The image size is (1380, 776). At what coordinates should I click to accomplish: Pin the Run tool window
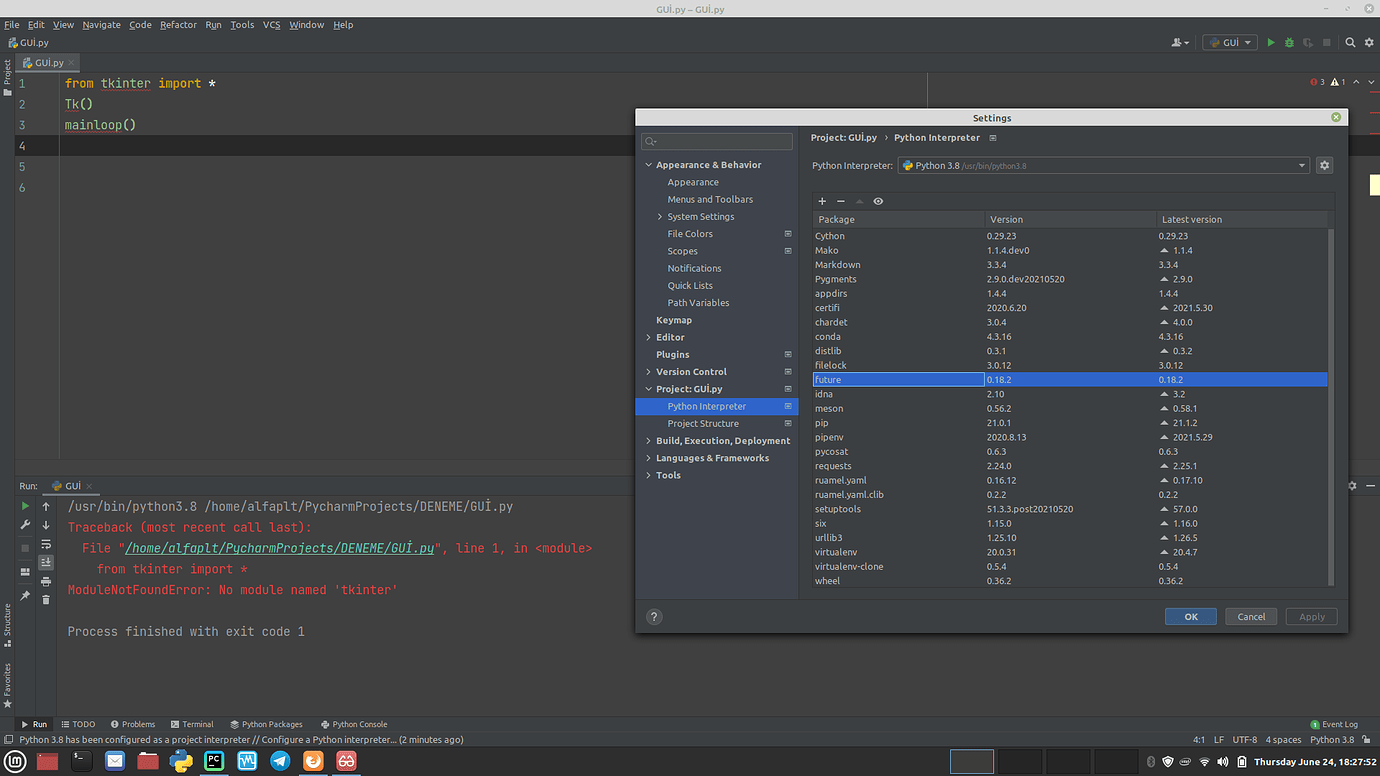pyautogui.click(x=25, y=593)
